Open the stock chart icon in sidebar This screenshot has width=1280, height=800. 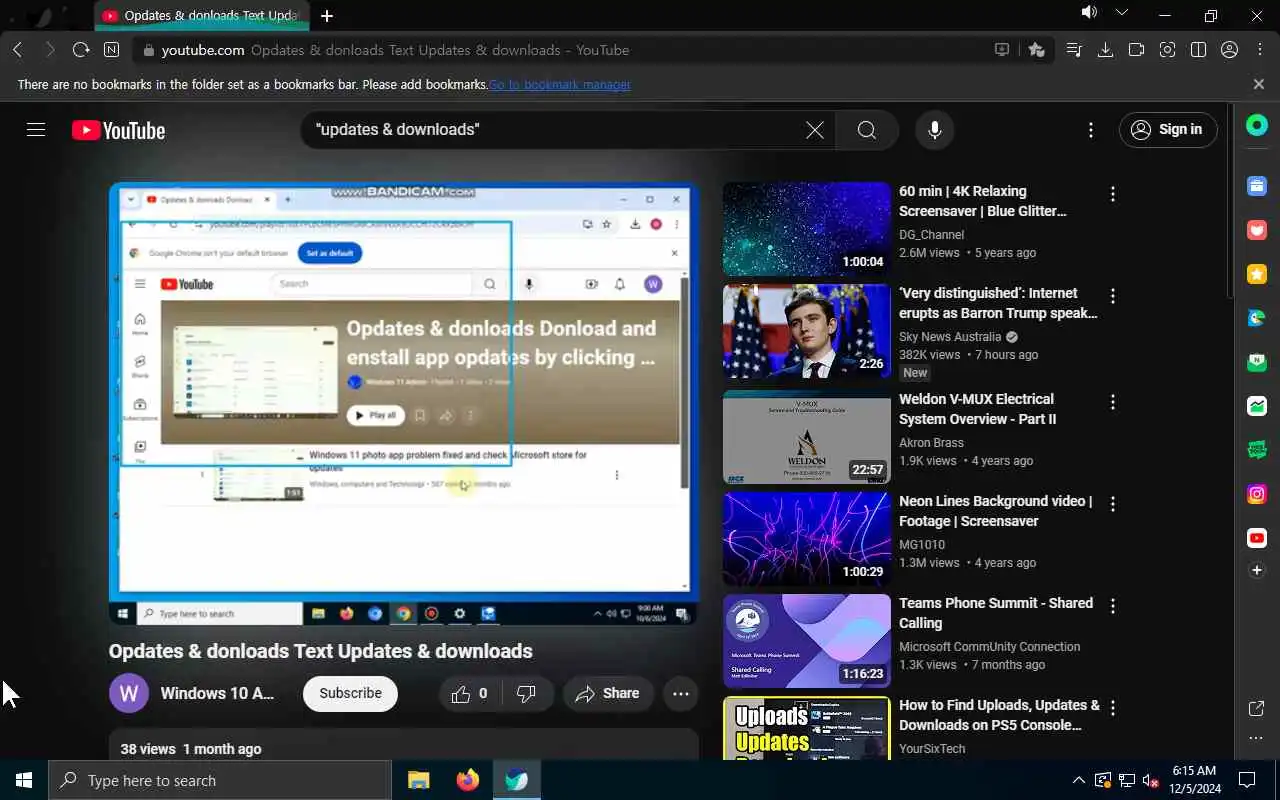tap(1257, 406)
